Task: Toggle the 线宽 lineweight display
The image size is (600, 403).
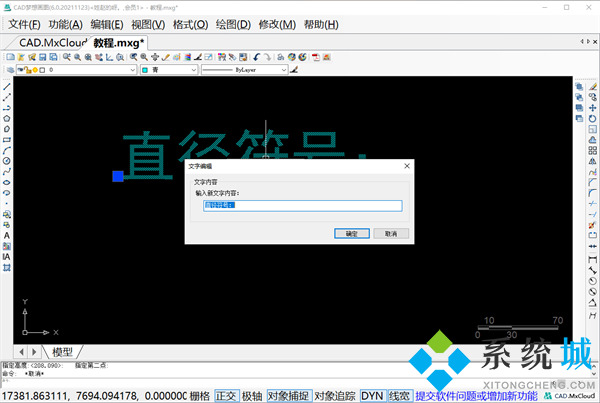Action: (x=399, y=396)
